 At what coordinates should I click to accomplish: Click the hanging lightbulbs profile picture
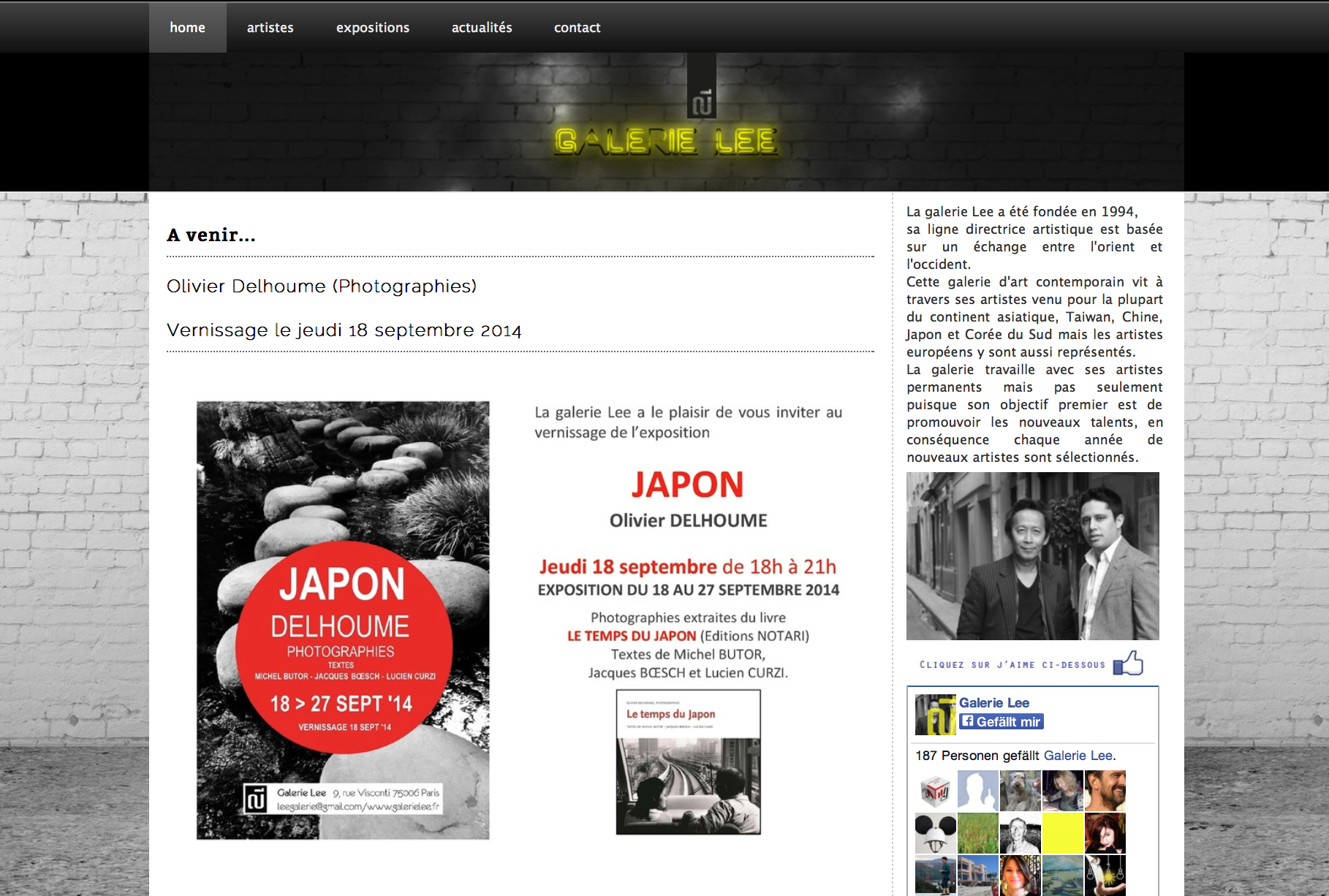[1105, 876]
